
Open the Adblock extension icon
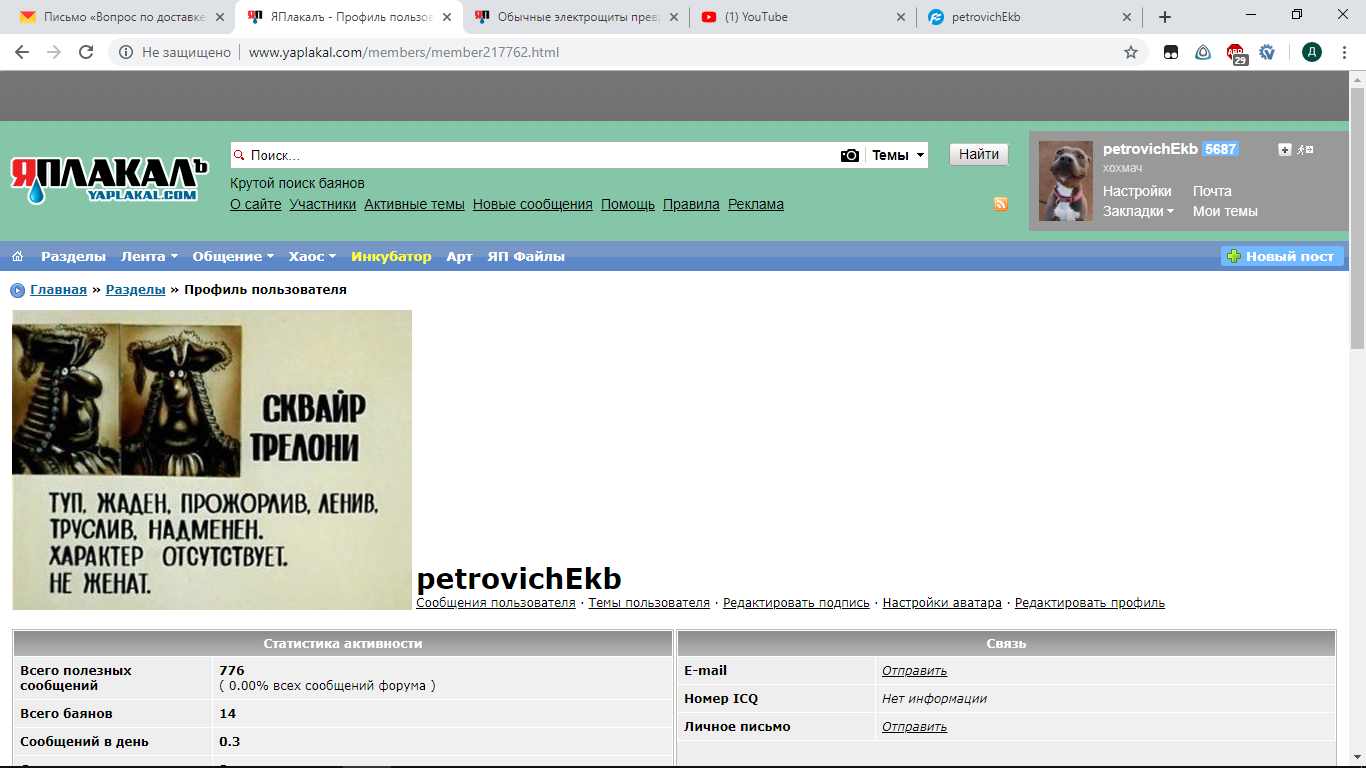point(1237,53)
